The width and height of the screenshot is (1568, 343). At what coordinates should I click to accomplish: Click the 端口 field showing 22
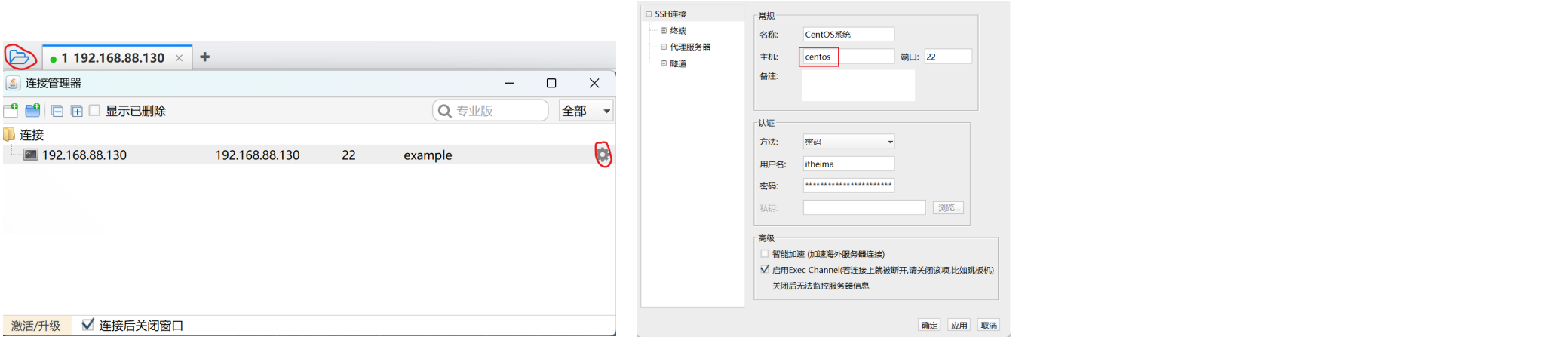[948, 57]
